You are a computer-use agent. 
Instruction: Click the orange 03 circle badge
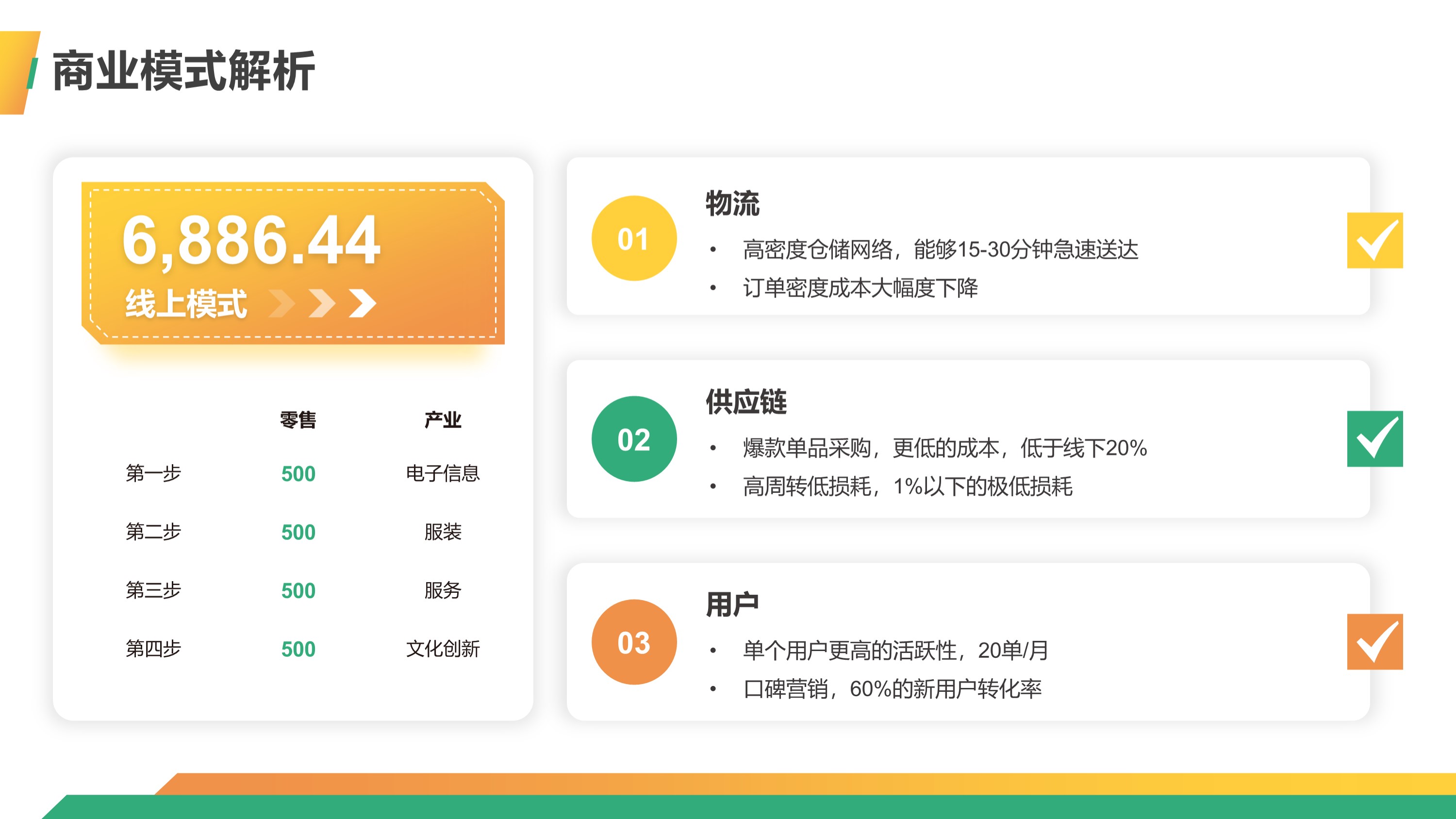pos(634,642)
